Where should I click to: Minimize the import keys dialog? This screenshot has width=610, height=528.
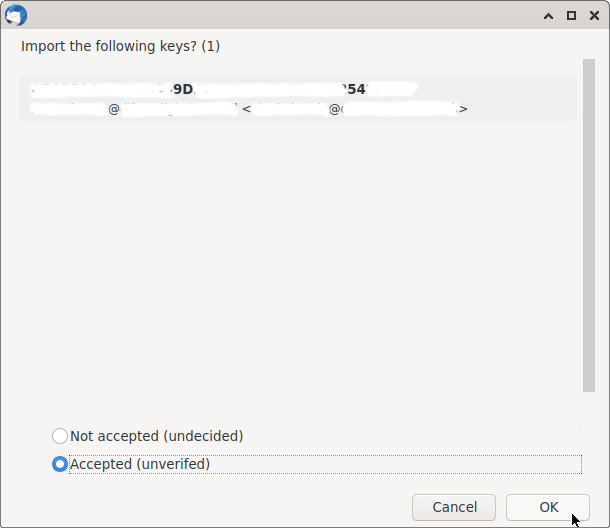[548, 15]
